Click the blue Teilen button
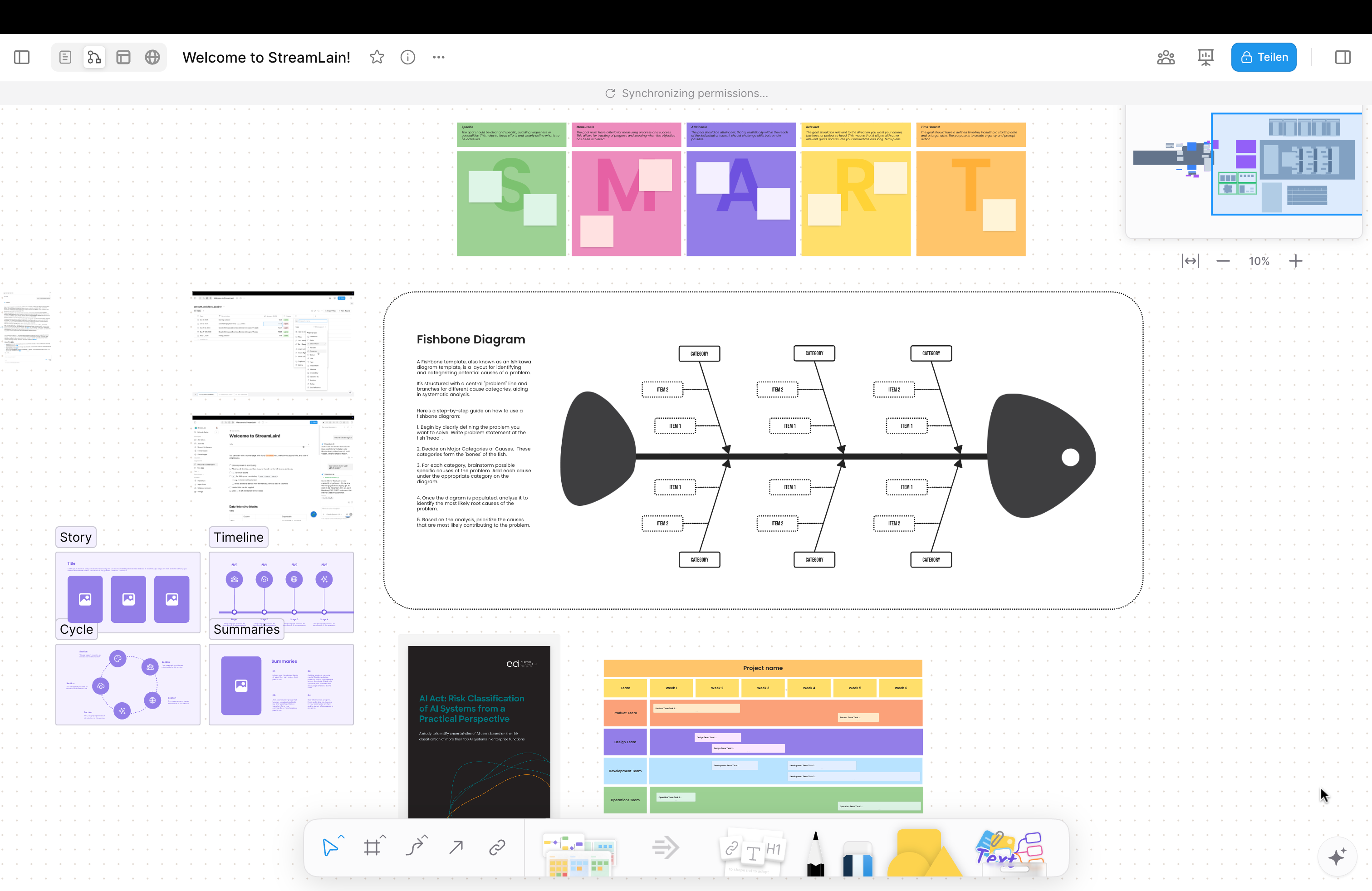The width and height of the screenshot is (1372, 891). tap(1264, 57)
